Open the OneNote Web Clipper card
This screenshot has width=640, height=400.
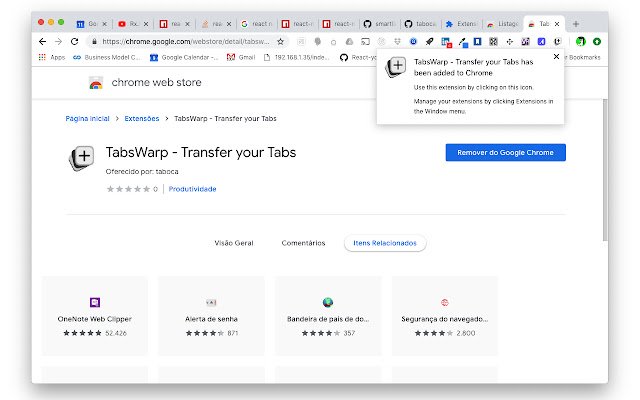click(95, 316)
